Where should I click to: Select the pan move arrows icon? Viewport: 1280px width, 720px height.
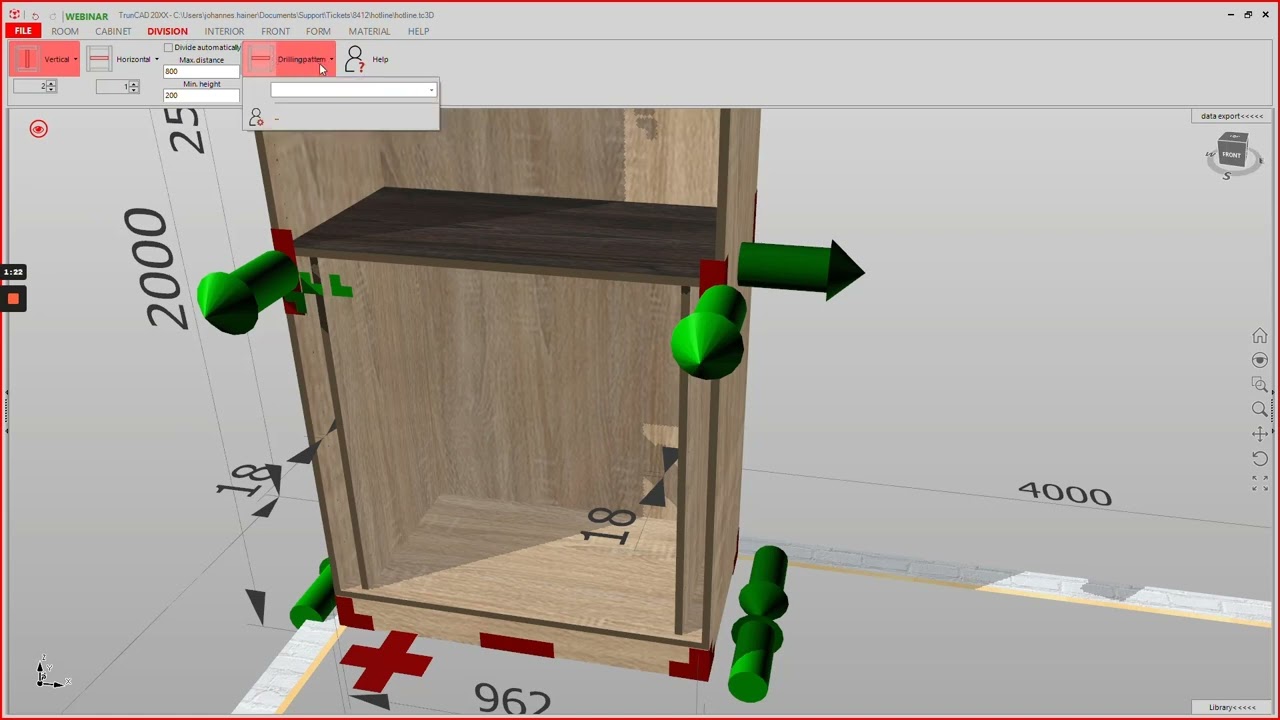click(1260, 434)
